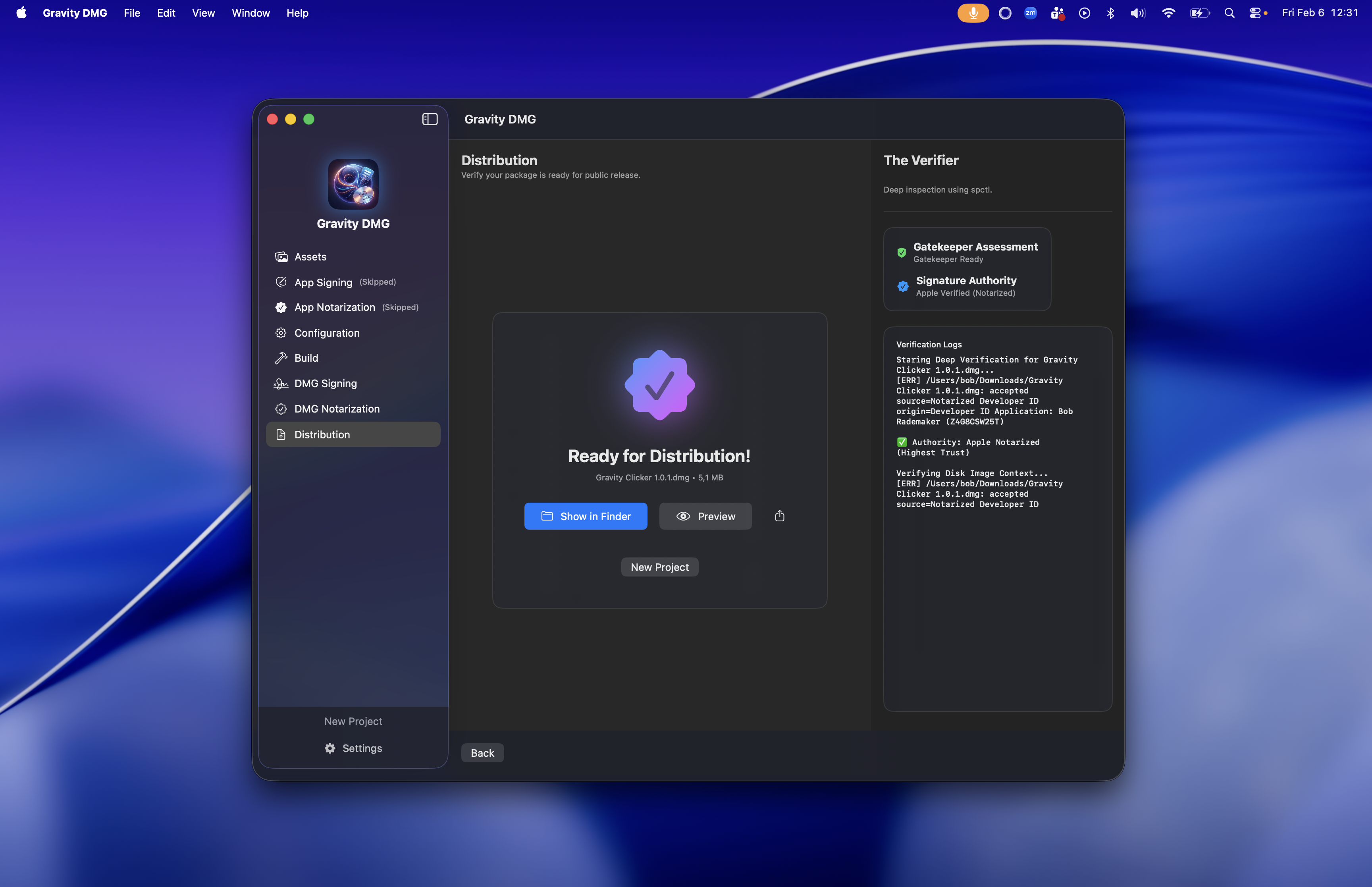The width and height of the screenshot is (1372, 887).
Task: Open the Assets step in the sidebar
Action: [310, 257]
